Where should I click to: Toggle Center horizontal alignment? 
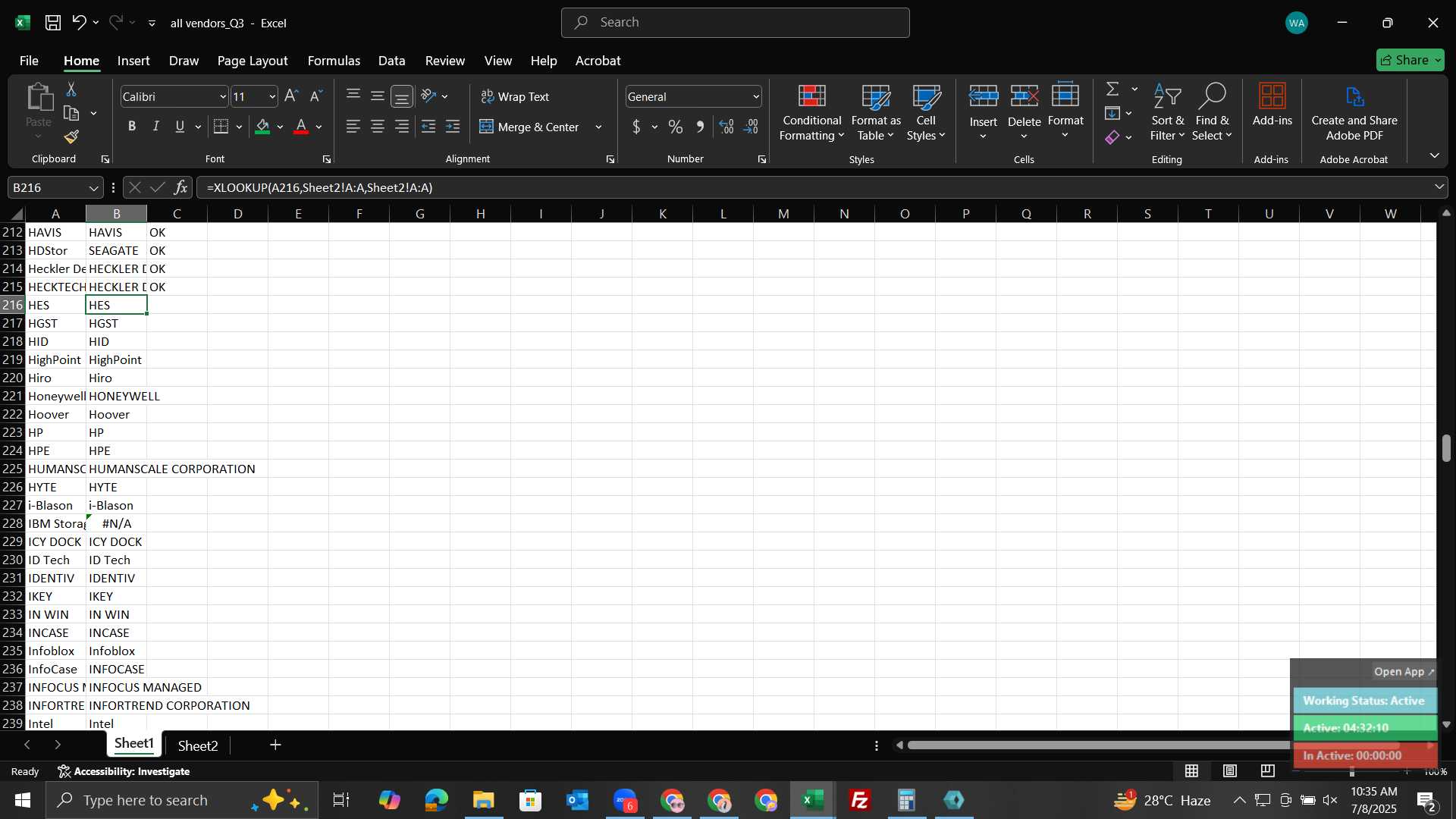[x=378, y=127]
